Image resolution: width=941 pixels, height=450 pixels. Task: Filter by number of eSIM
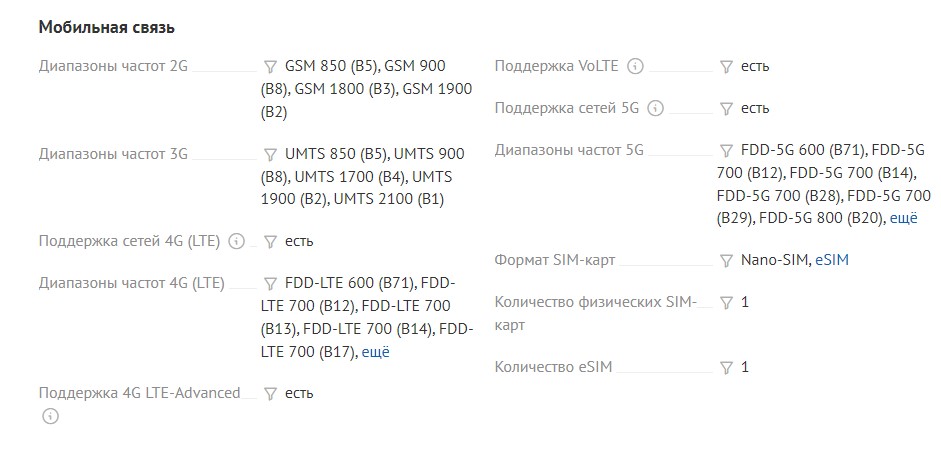point(727,368)
